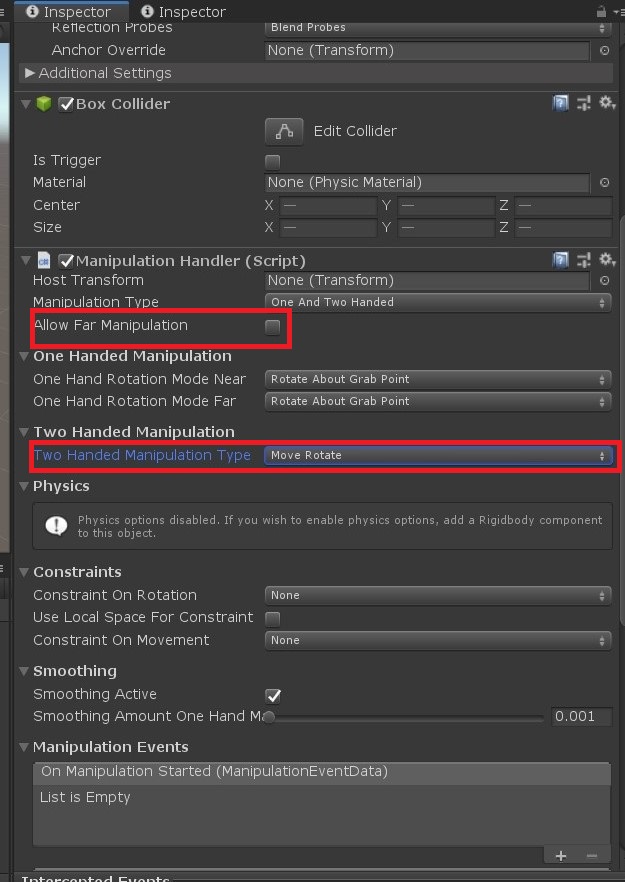Open the Inspector panel options menu
The width and height of the screenshot is (625, 882).
click(618, 11)
